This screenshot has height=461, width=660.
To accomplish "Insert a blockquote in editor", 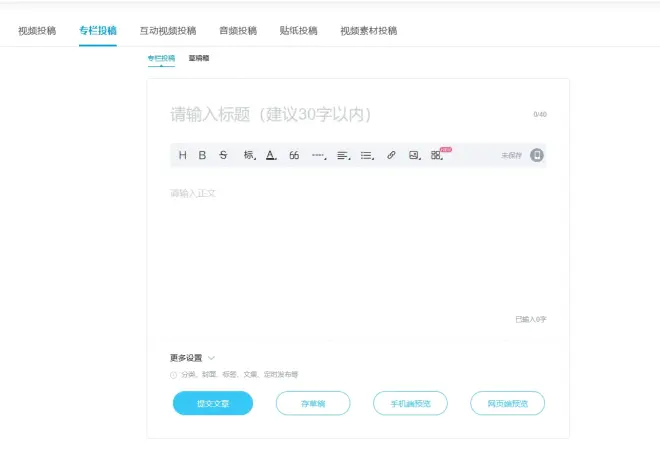I will click(294, 155).
